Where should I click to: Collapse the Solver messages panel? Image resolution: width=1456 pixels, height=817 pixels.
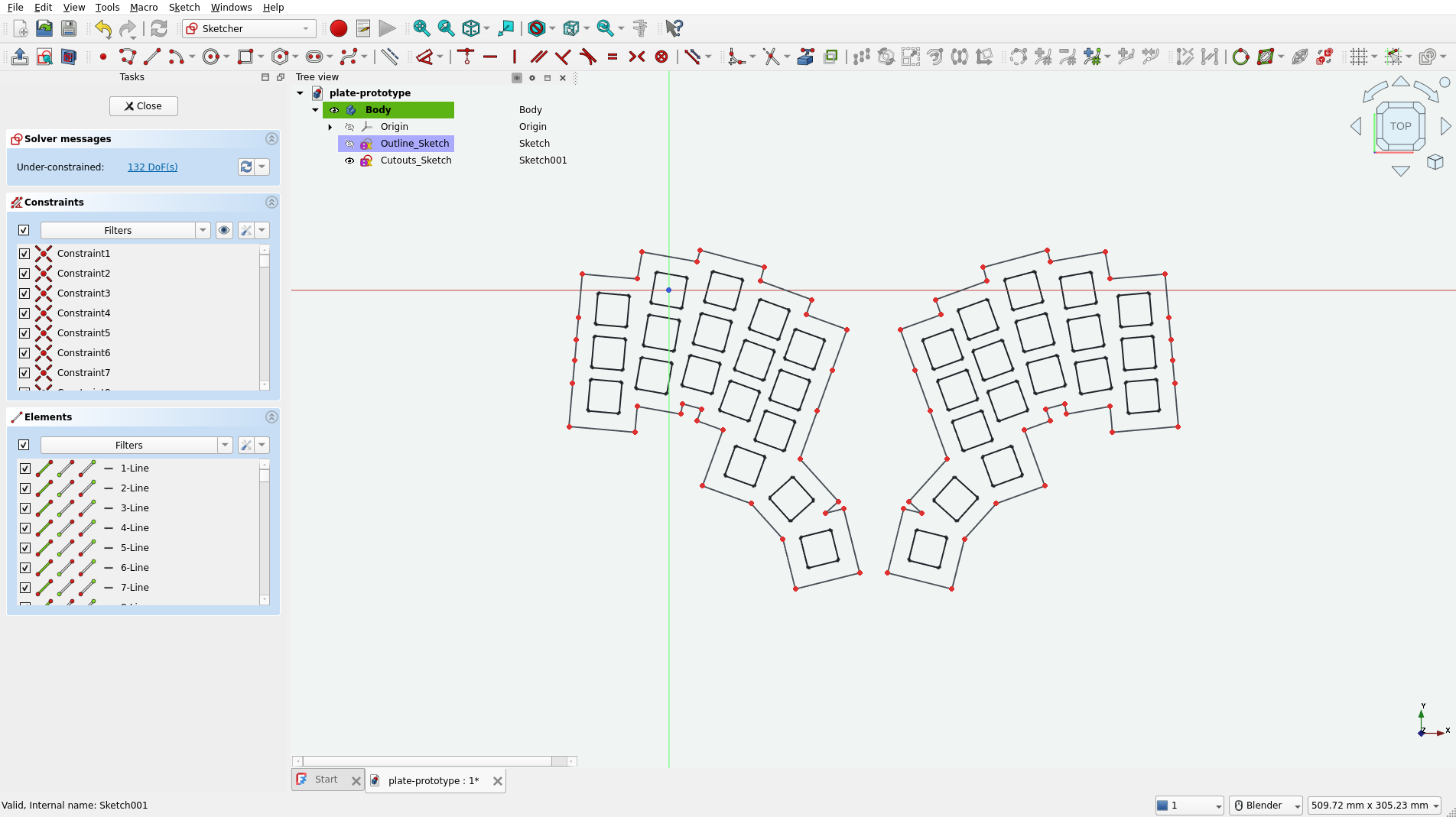point(271,138)
